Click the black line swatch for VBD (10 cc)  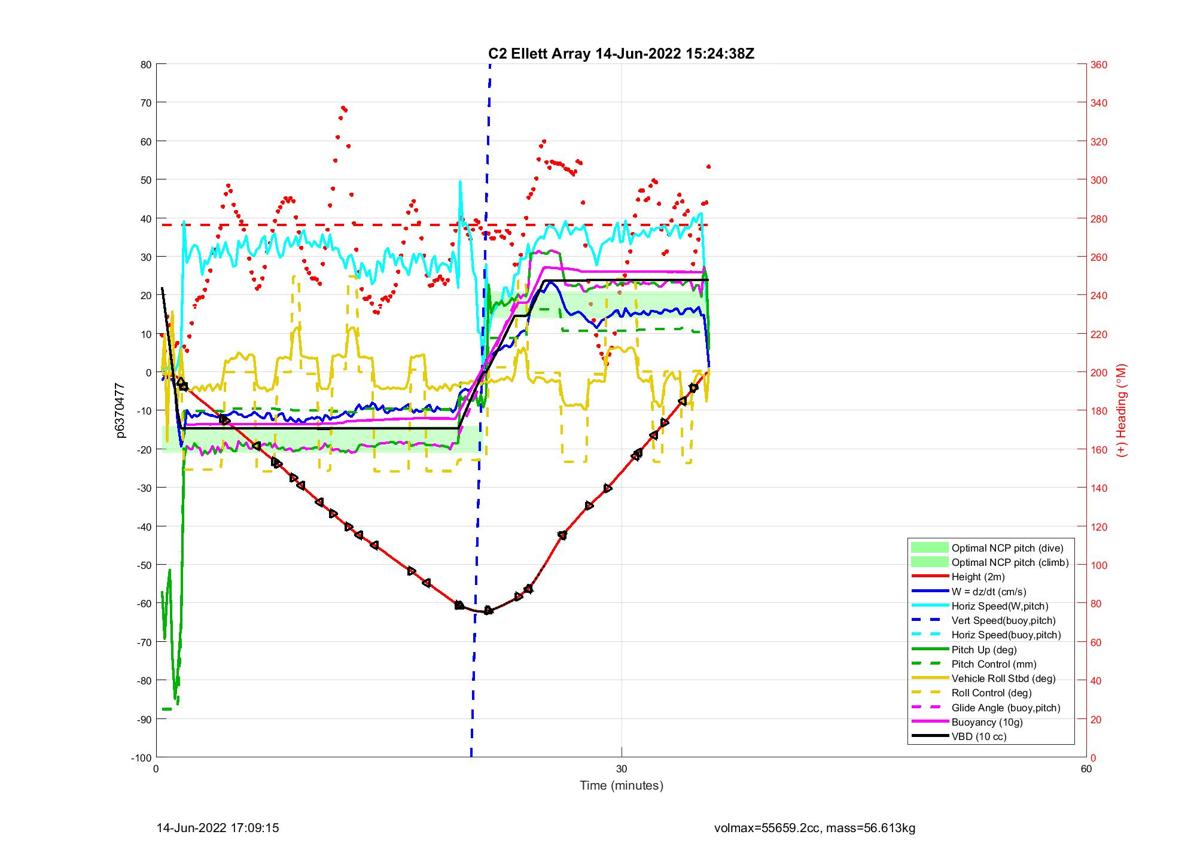929,737
